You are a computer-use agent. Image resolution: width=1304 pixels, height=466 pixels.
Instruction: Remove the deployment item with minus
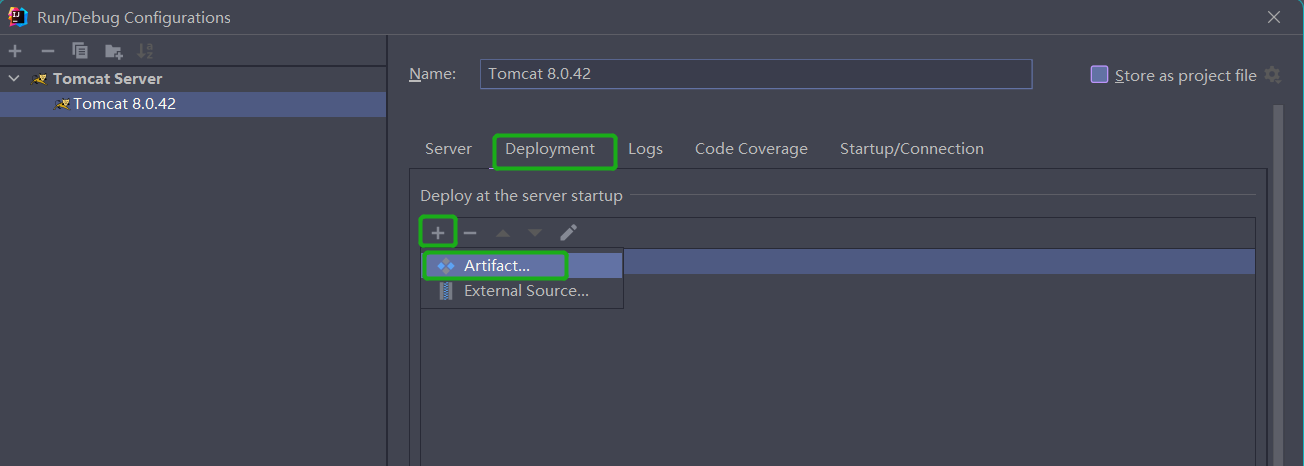[470, 232]
